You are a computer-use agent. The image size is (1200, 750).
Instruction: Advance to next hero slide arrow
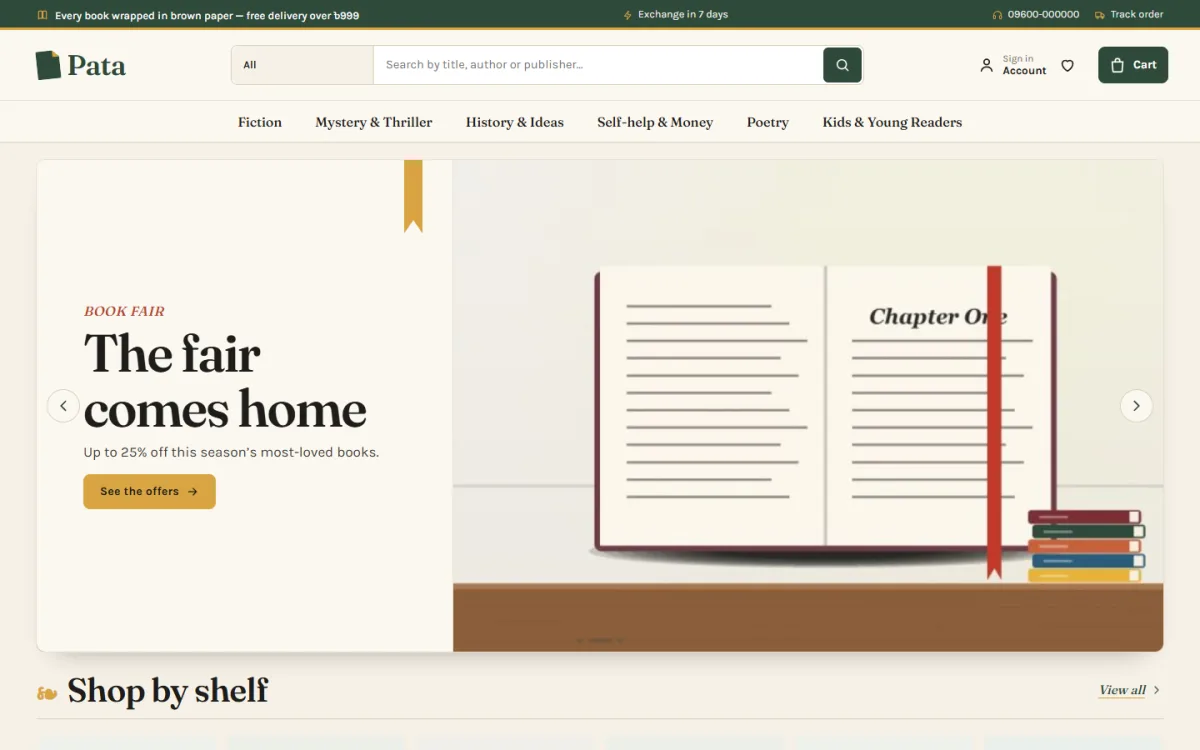1136,406
